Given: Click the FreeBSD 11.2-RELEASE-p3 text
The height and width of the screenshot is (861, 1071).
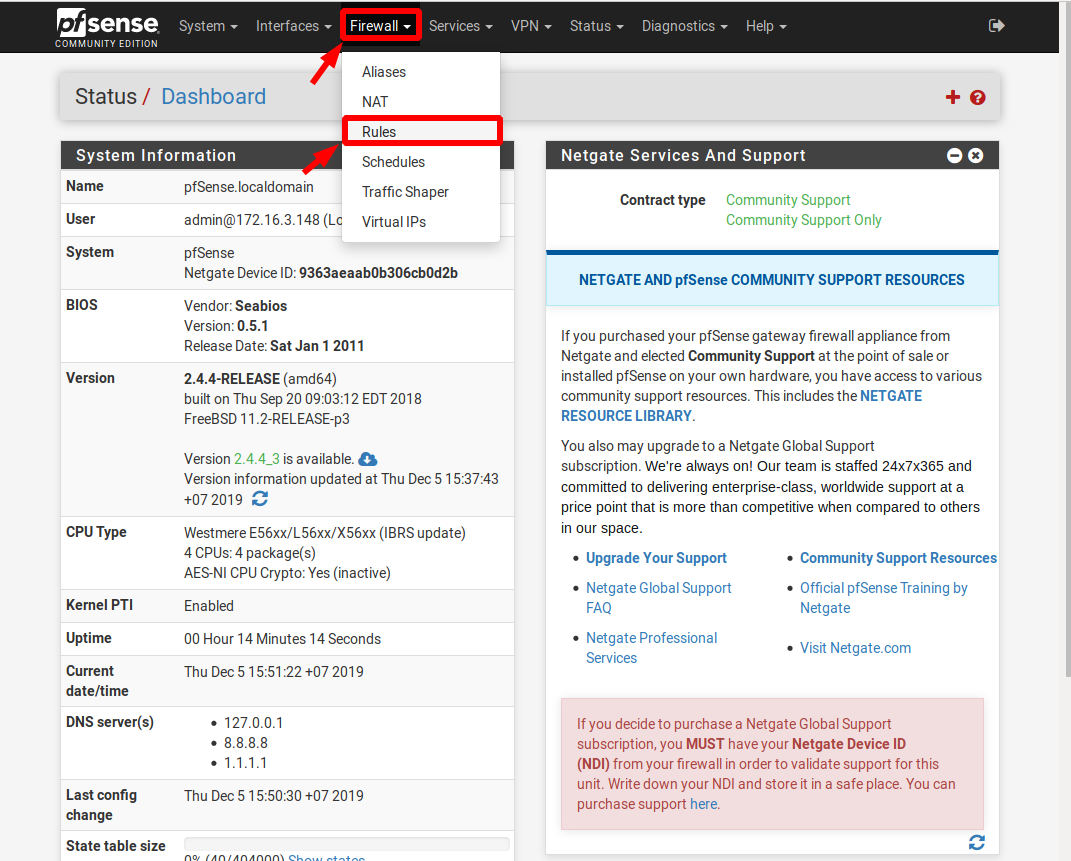Looking at the screenshot, I should (266, 419).
